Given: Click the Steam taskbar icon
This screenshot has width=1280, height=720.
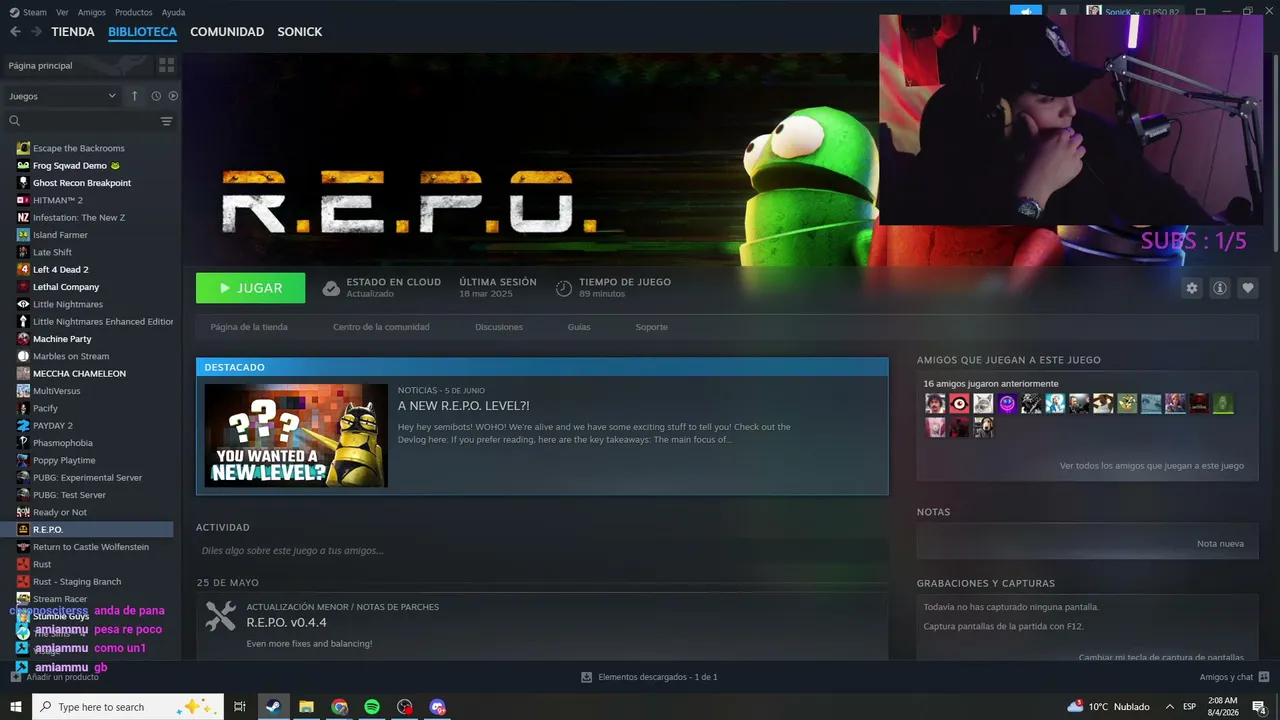Looking at the screenshot, I should pyautogui.click(x=272, y=707).
